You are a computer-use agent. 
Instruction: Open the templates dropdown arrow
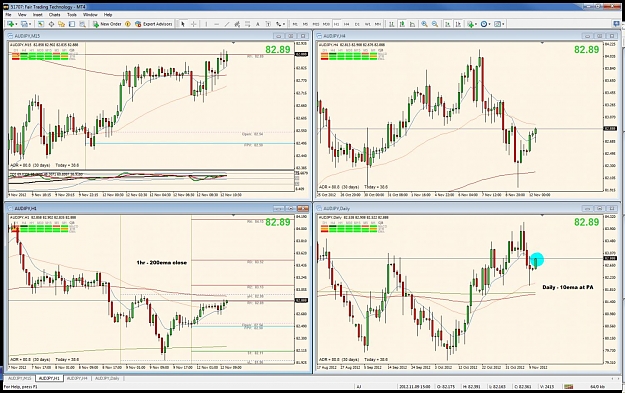503,24
